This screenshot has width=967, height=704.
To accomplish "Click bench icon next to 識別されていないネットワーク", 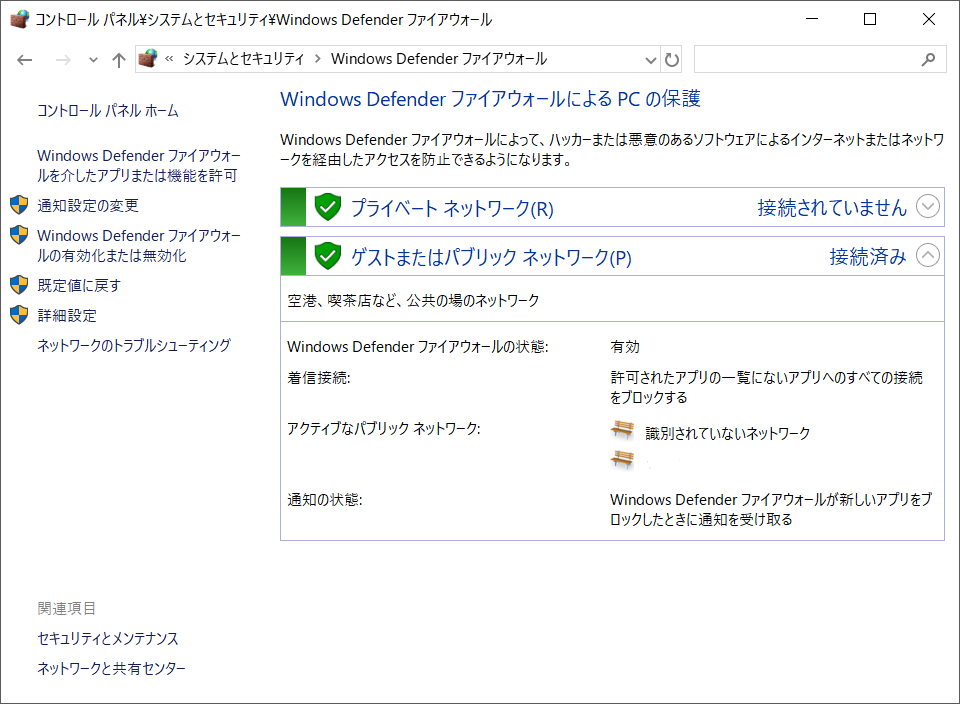I will click(622, 430).
